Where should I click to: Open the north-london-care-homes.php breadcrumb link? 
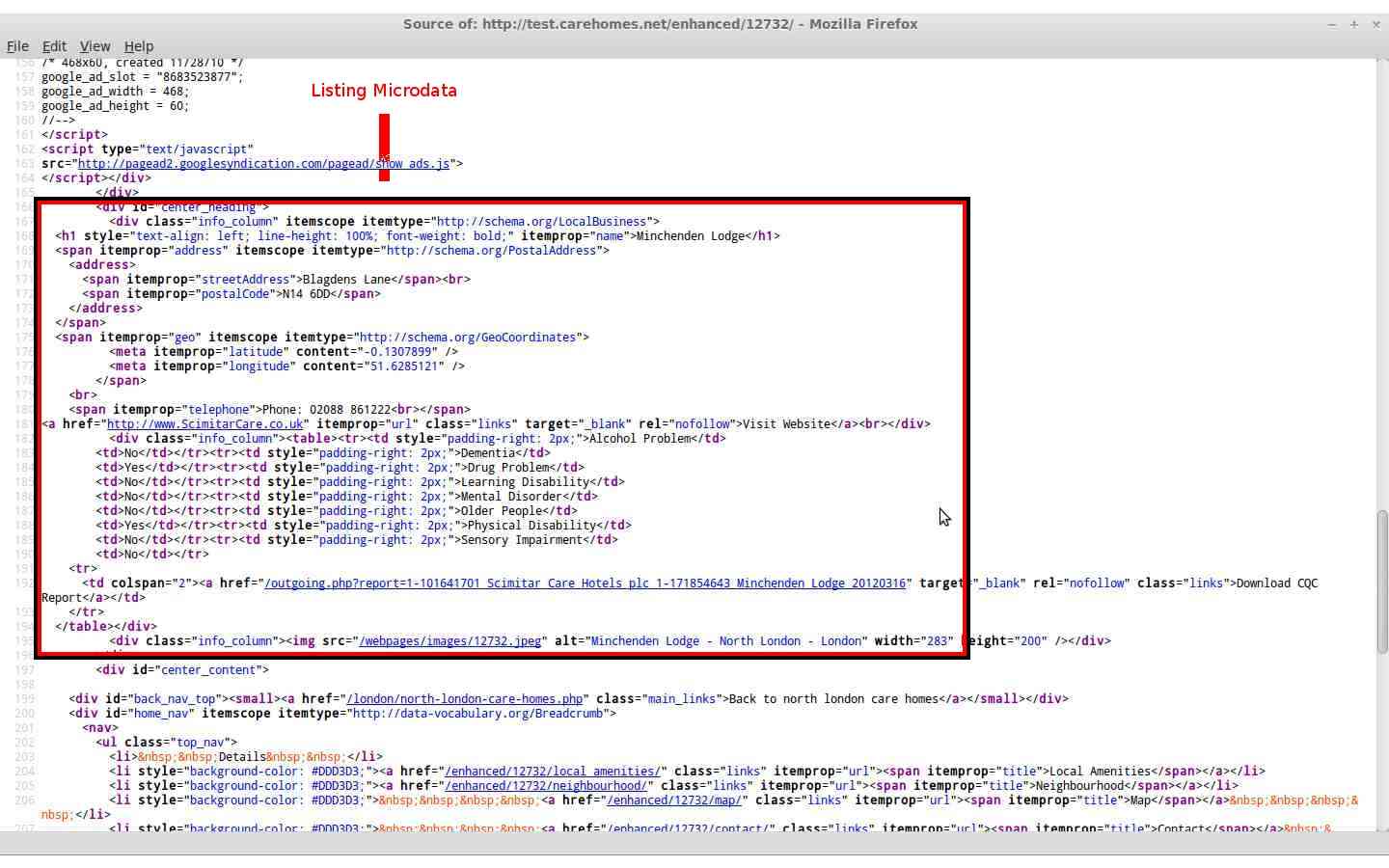[x=464, y=698]
